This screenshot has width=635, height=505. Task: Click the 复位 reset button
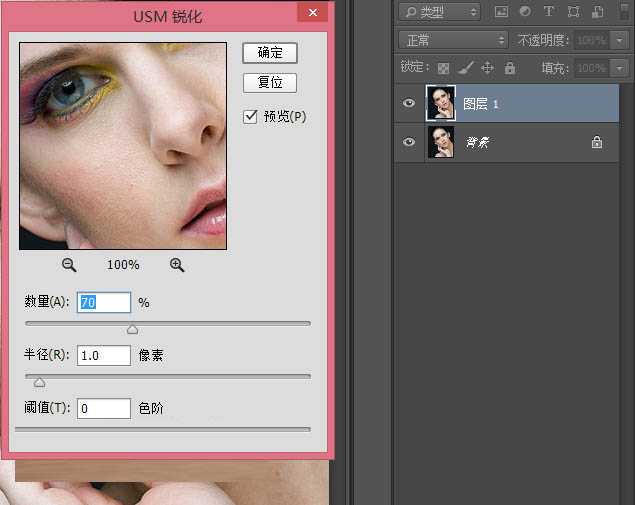pyautogui.click(x=270, y=83)
